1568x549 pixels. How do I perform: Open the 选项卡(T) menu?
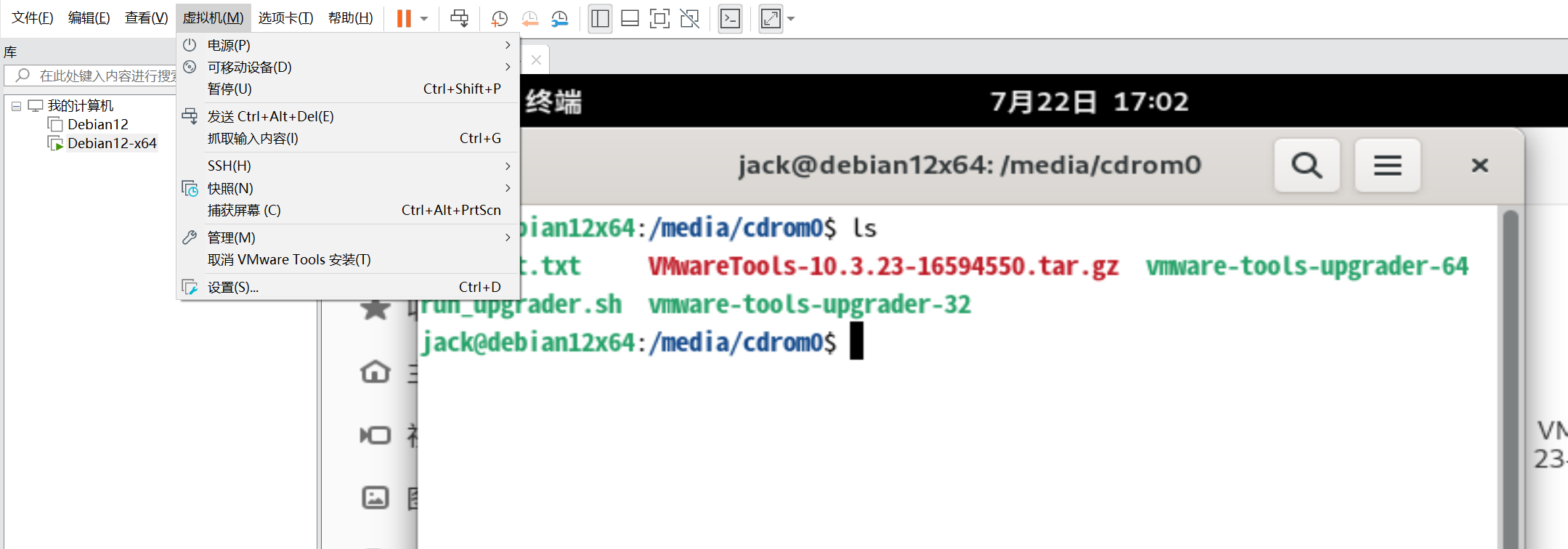point(285,18)
